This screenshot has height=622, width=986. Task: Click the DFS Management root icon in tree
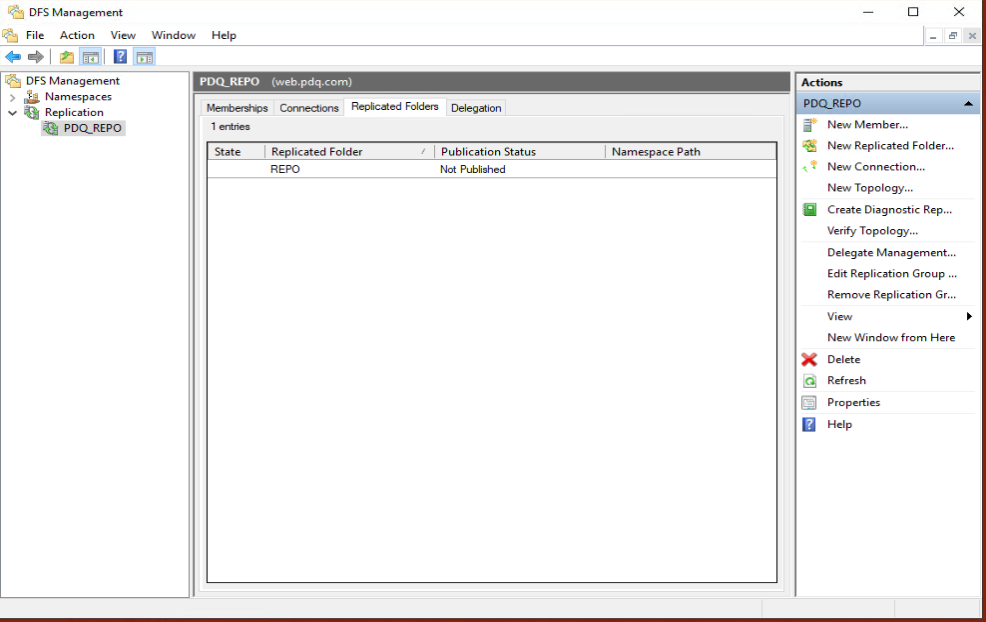click(x=13, y=81)
